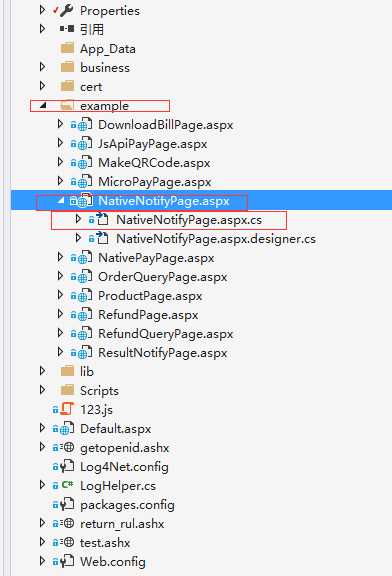Click the config icon of packages.config
This screenshot has height=576, width=392.
(x=67, y=505)
